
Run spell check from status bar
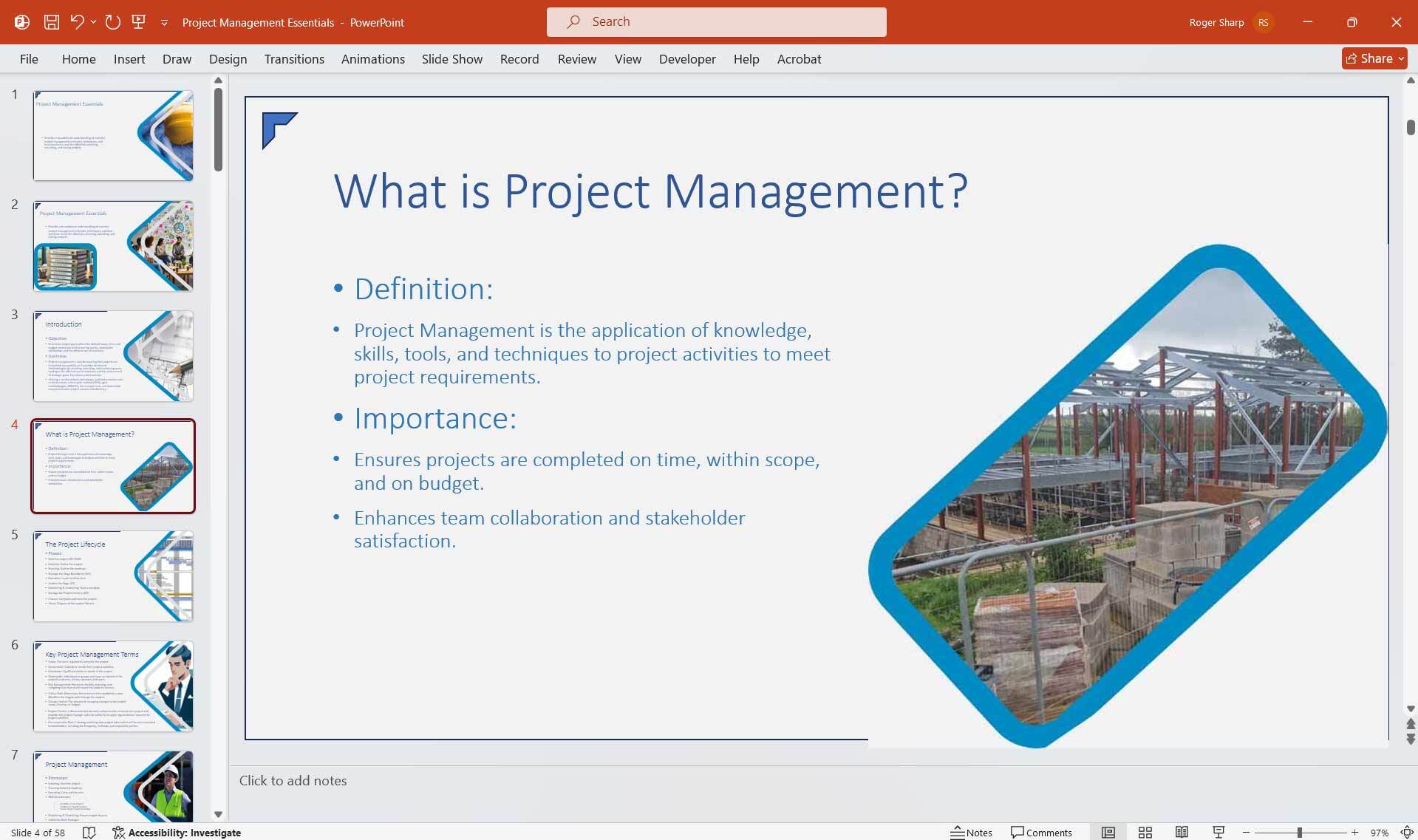[x=89, y=832]
